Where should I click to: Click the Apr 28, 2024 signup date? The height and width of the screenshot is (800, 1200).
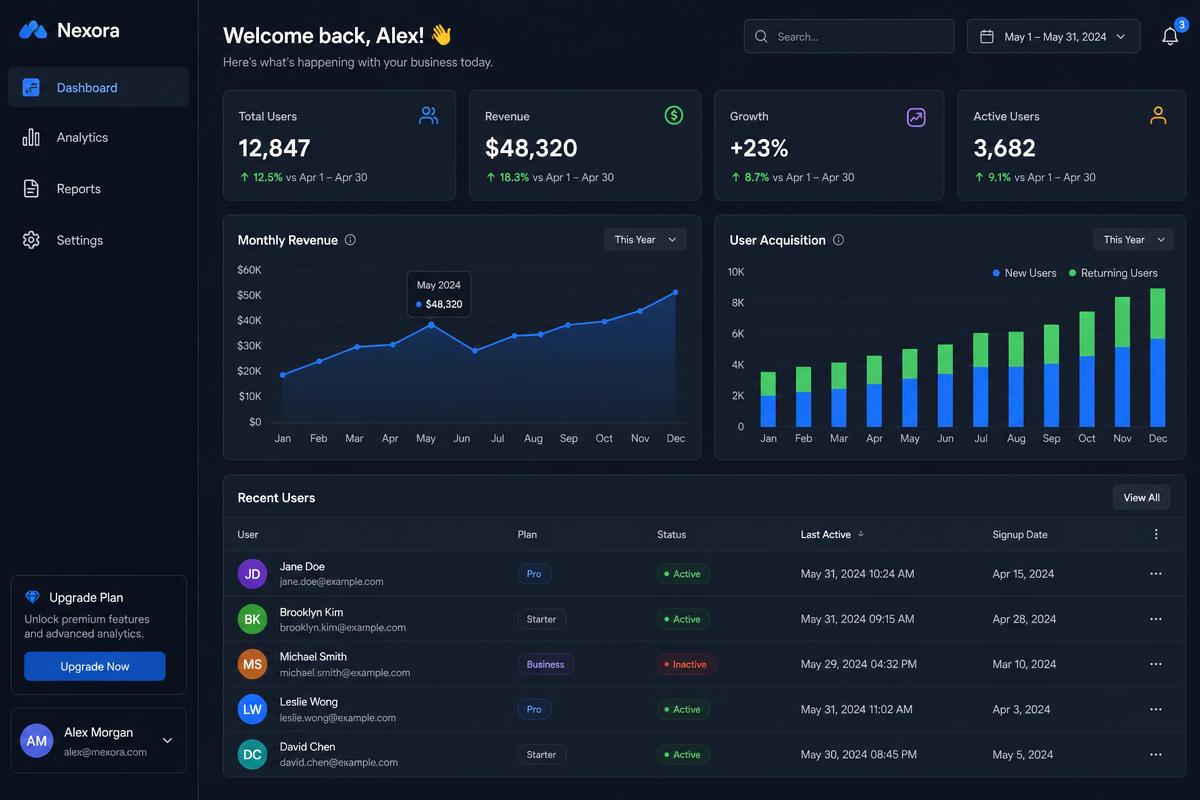tap(1024, 619)
